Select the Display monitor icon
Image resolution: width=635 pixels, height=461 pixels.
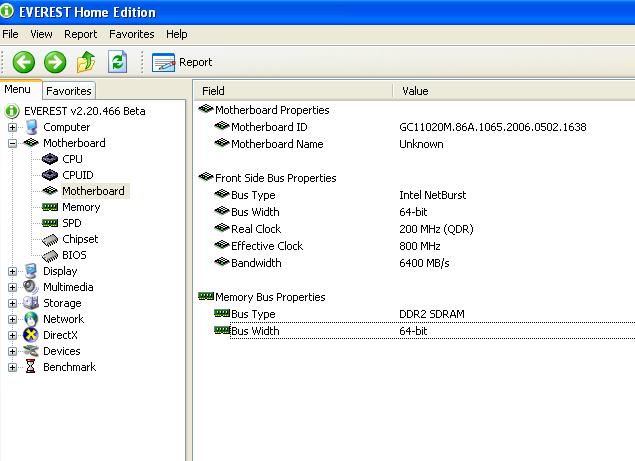[x=31, y=271]
